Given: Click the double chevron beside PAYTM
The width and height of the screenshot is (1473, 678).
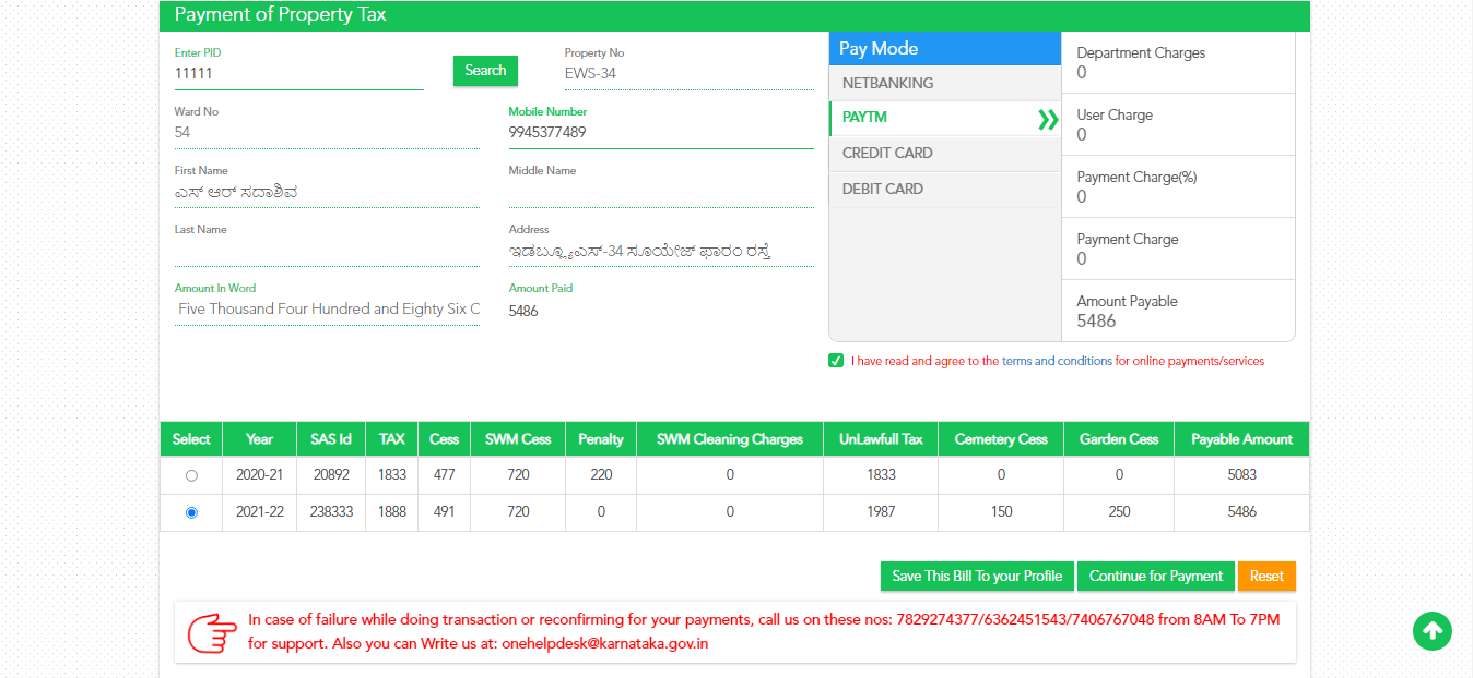Looking at the screenshot, I should [1048, 118].
